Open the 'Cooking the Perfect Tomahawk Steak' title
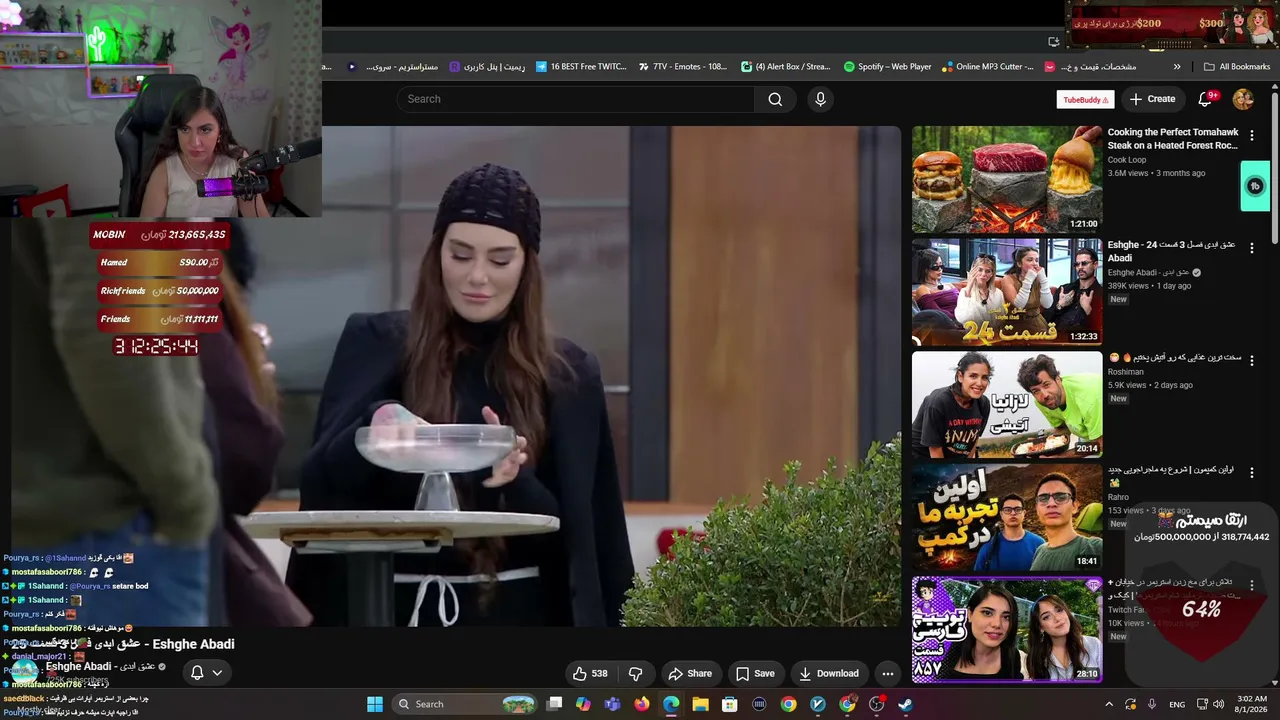1280x720 pixels. pyautogui.click(x=1173, y=138)
